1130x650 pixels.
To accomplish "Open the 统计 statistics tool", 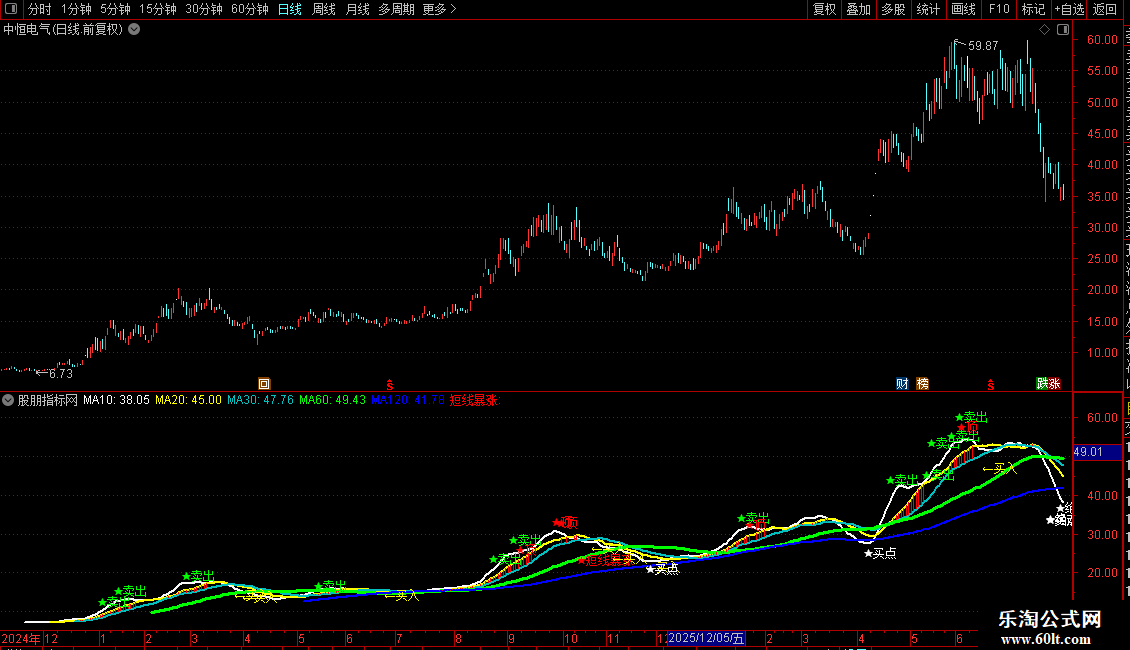I will coord(927,9).
